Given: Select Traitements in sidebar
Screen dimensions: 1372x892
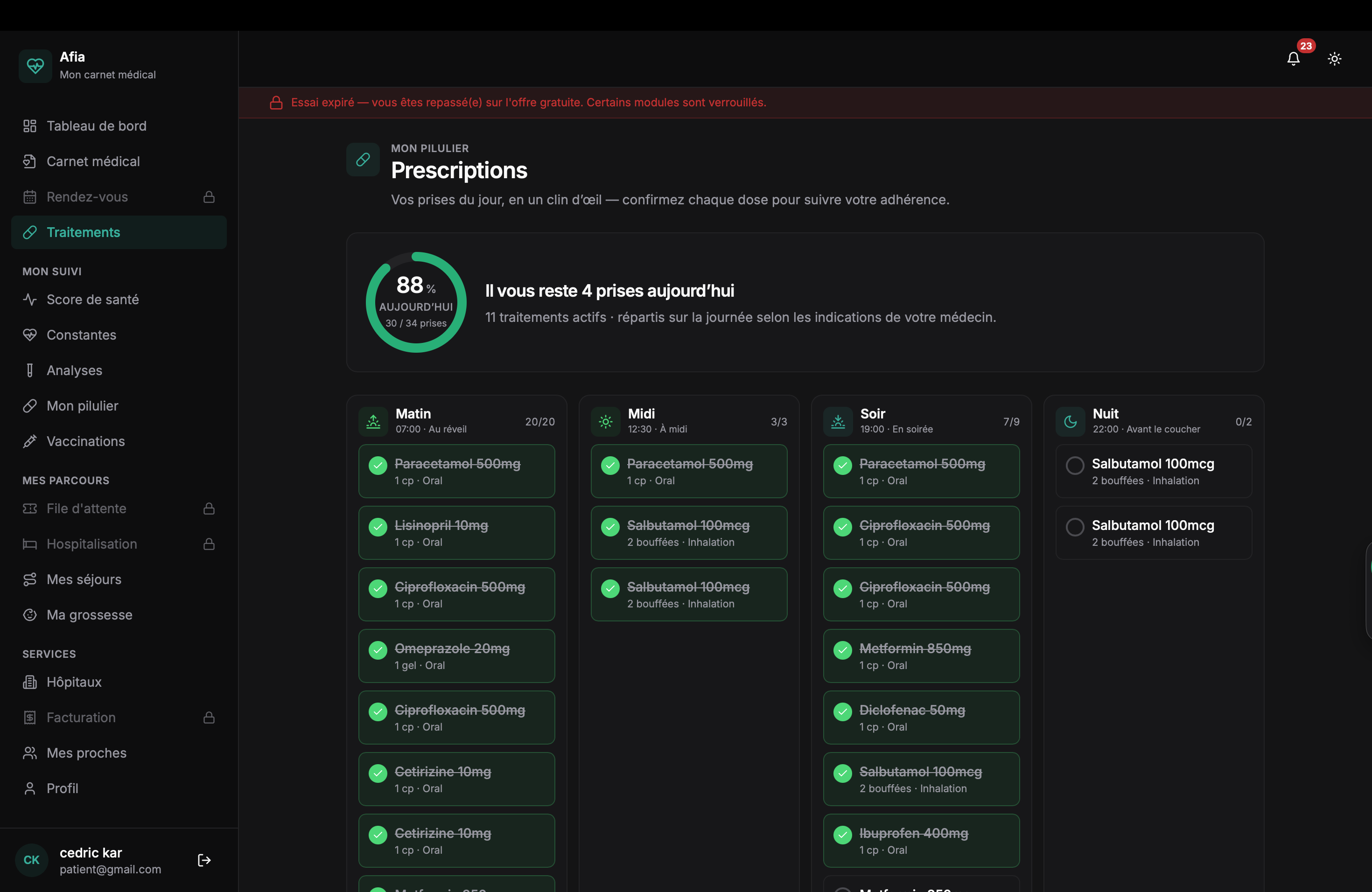Looking at the screenshot, I should 119,232.
